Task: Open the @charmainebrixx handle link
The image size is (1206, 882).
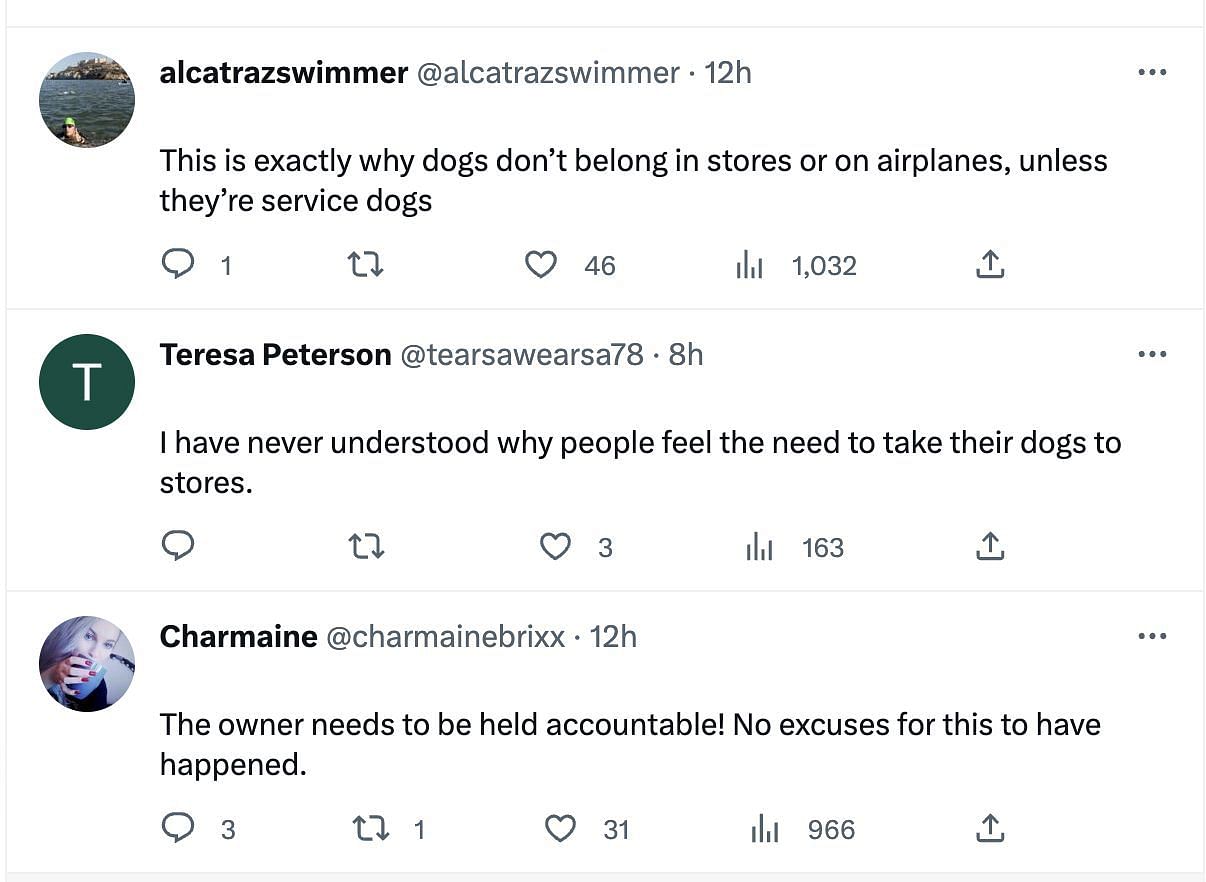Action: coord(446,637)
